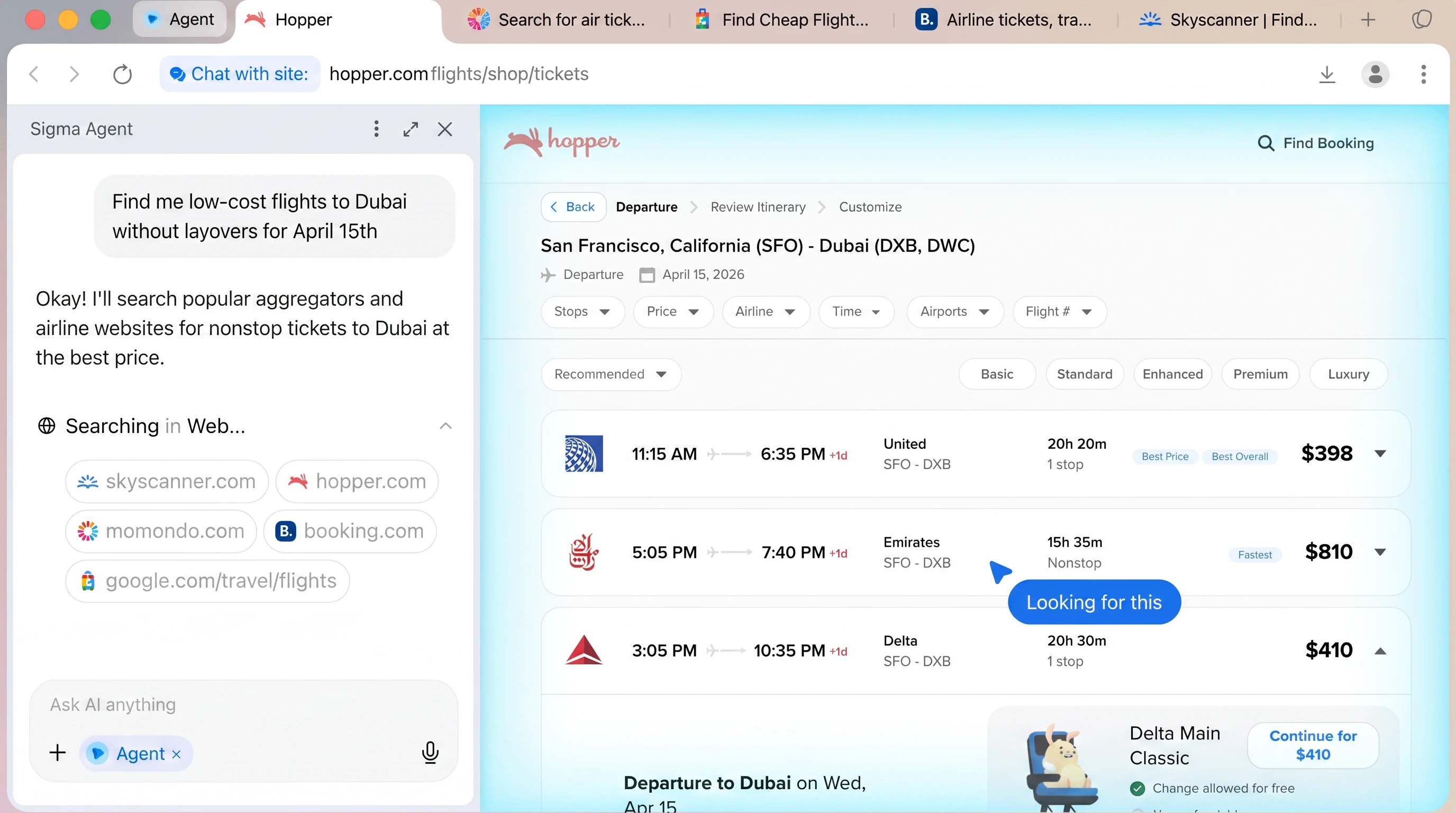Click the Delta airline logo

pos(584,649)
